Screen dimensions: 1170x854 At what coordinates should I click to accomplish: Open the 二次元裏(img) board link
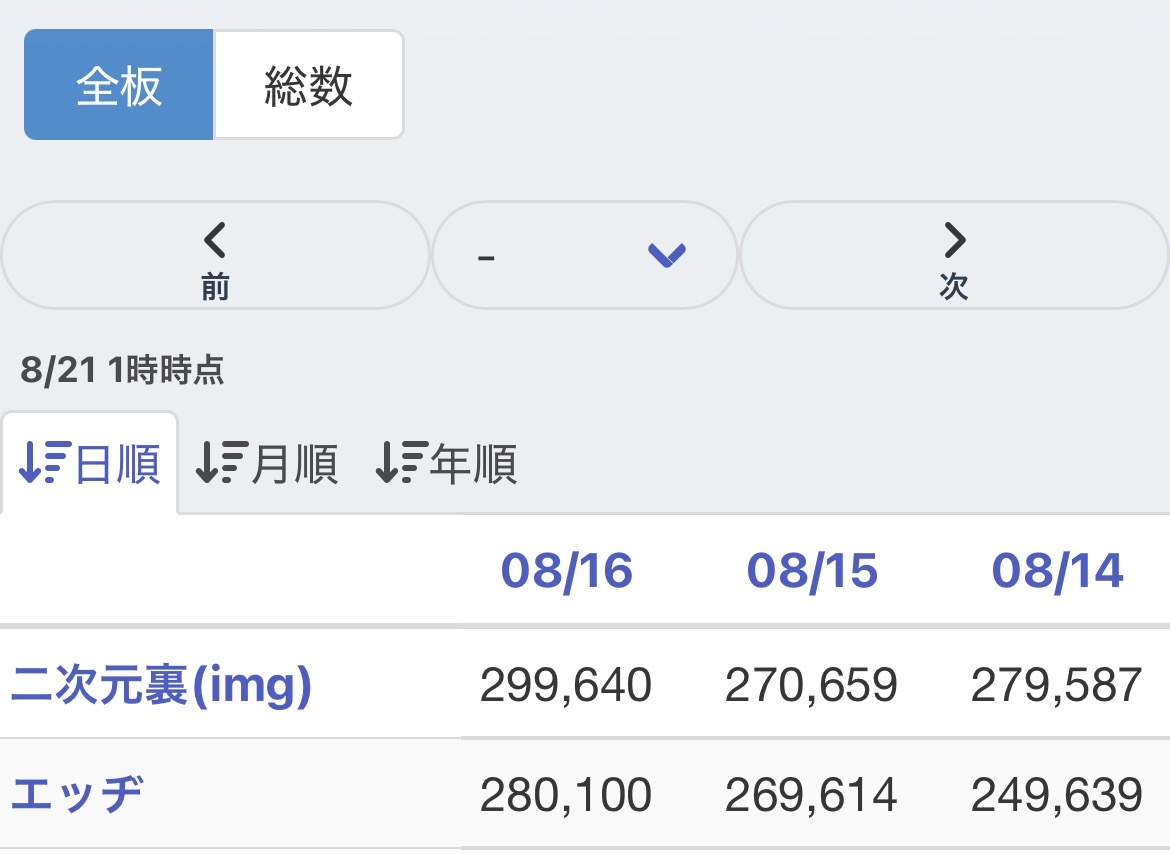click(x=160, y=685)
